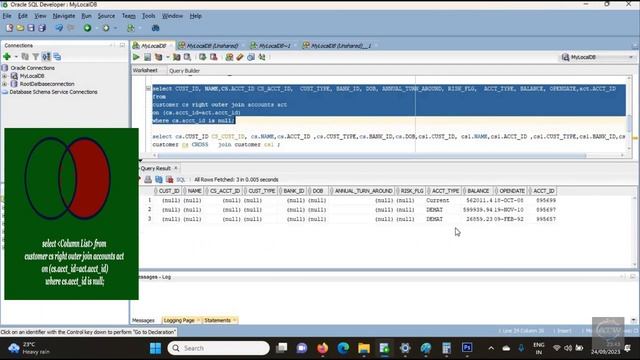Click the Clear eraser icon in worksheet toolbar
The height and width of the screenshot is (360, 640).
tap(240, 57)
